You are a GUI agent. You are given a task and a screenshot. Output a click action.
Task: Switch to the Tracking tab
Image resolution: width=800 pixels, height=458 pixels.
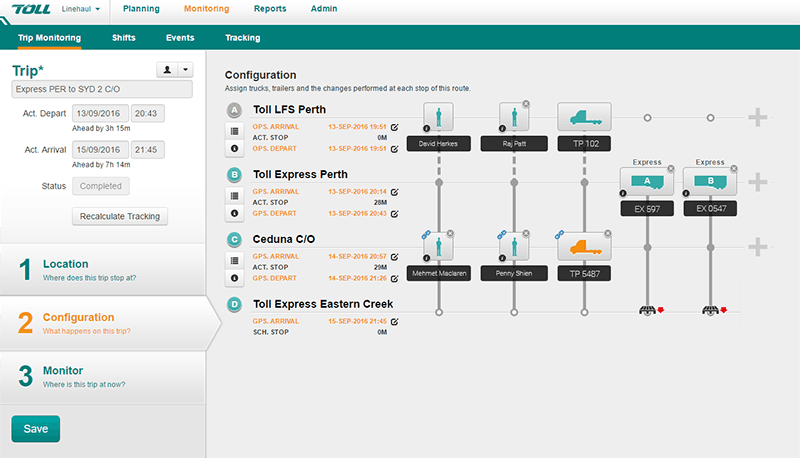pos(243,38)
